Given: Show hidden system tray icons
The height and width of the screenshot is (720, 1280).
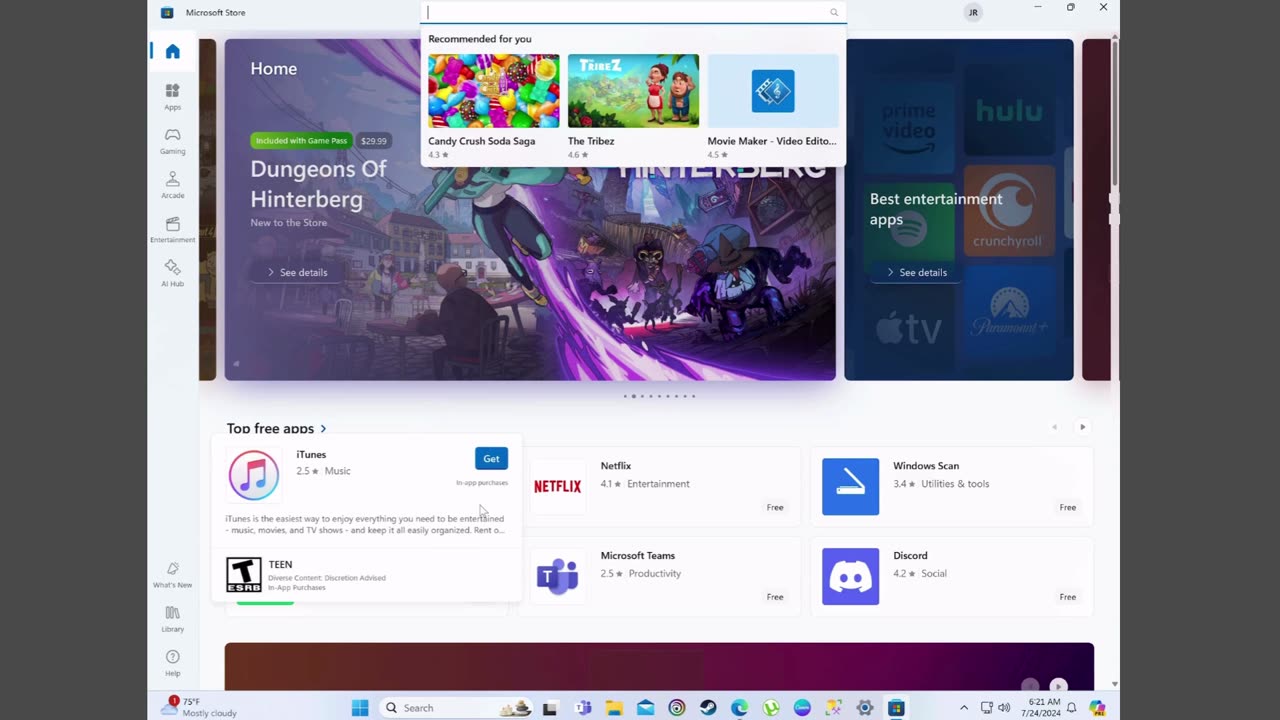Looking at the screenshot, I should pyautogui.click(x=964, y=707).
